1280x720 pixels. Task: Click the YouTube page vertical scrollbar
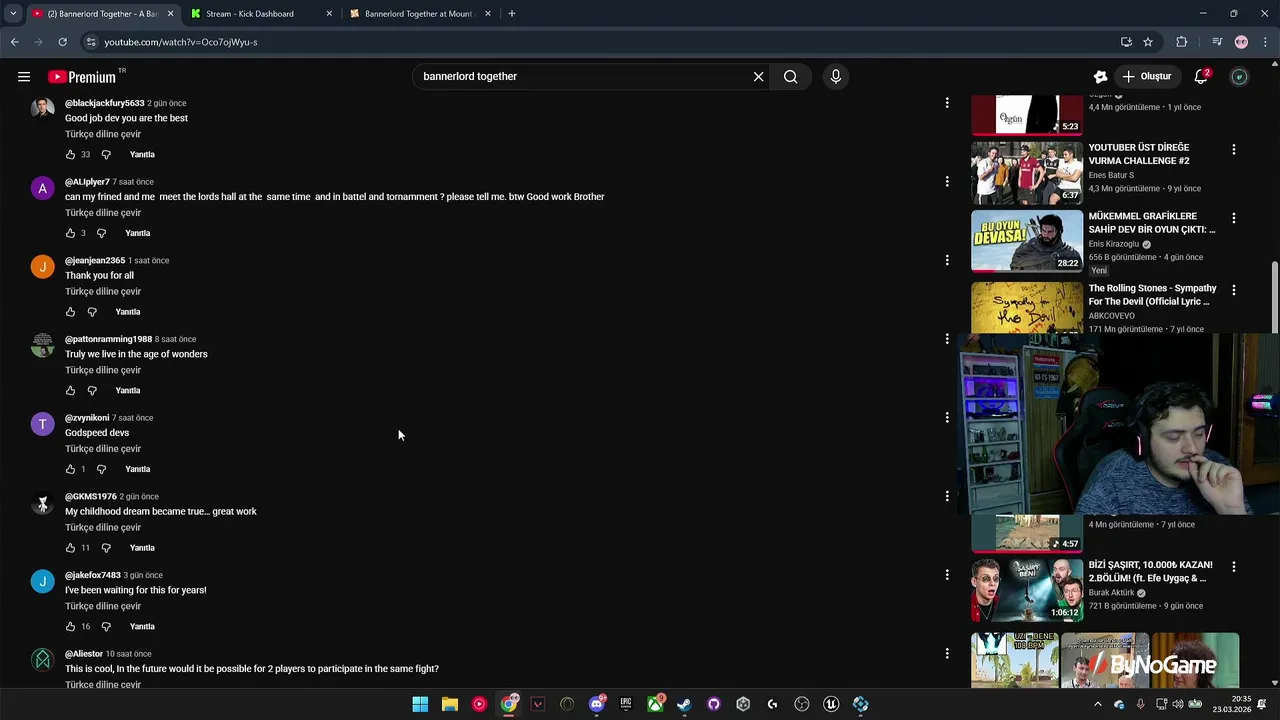[x=1275, y=296]
